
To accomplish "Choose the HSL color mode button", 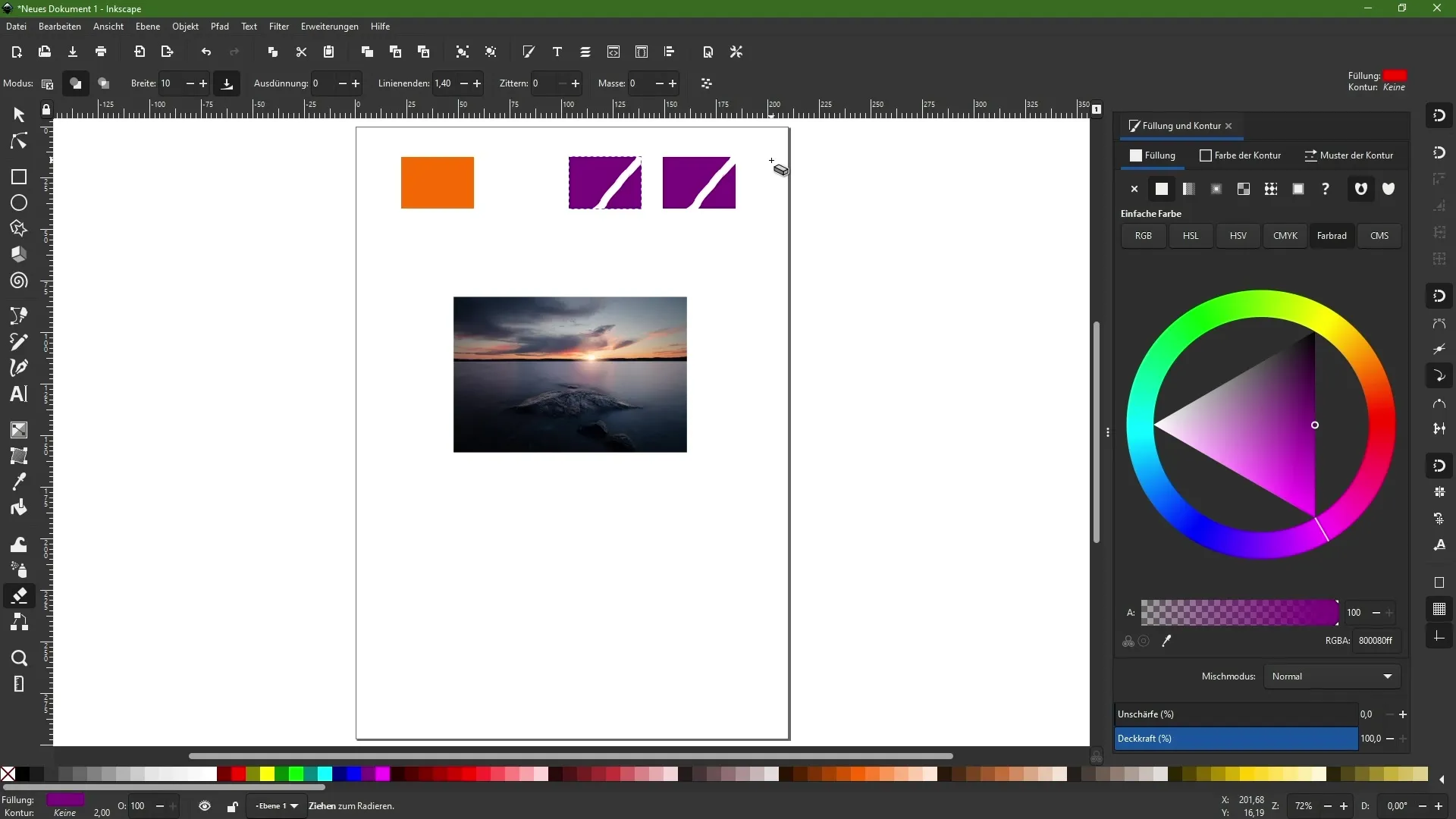I will pos(1191,236).
